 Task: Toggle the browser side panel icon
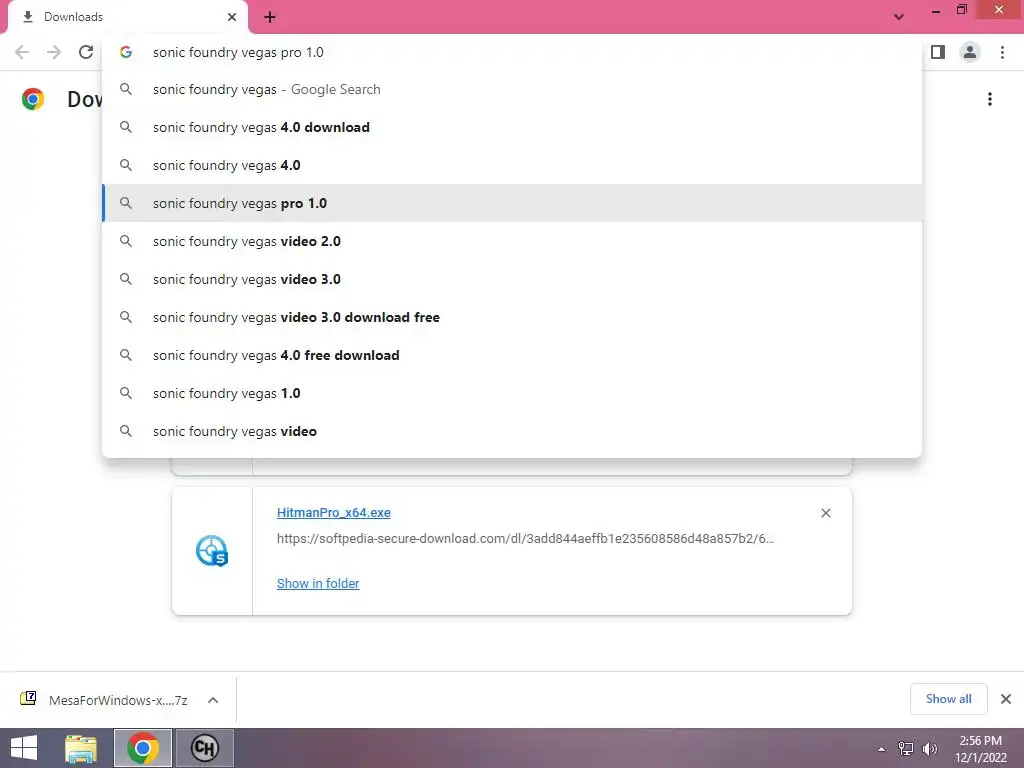pos(938,52)
